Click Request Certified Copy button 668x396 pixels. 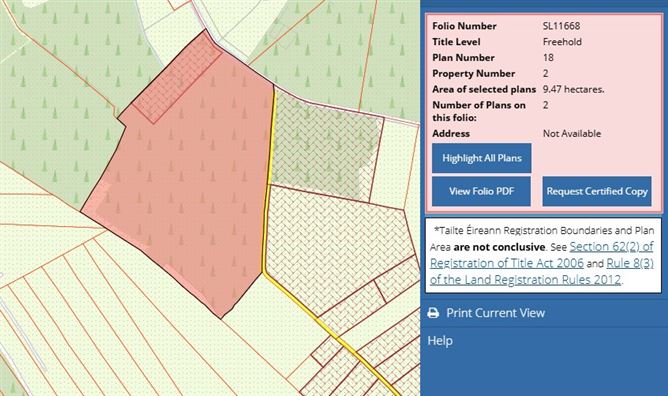[597, 191]
